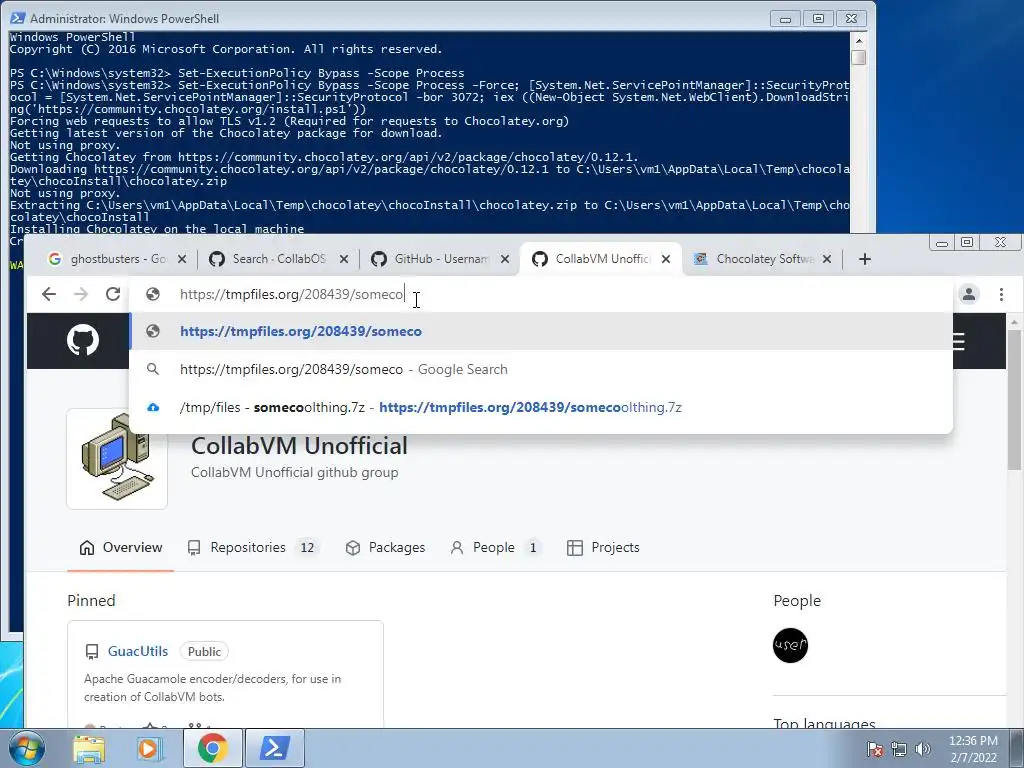Open a new Chrome tab with plus button
The height and width of the screenshot is (768, 1024).
(865, 259)
